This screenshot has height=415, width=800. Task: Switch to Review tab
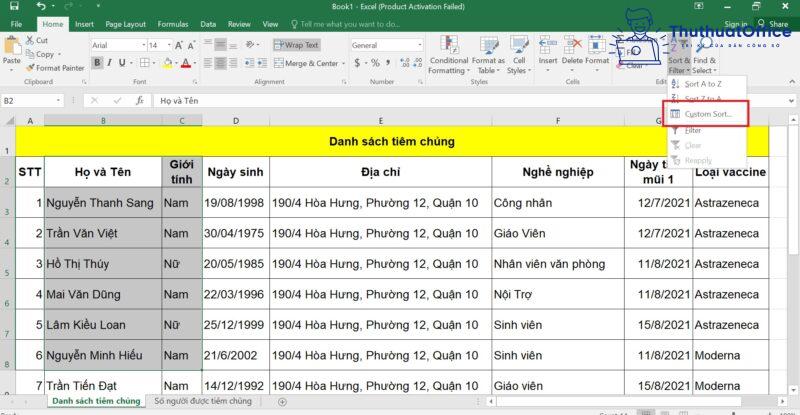(239, 24)
